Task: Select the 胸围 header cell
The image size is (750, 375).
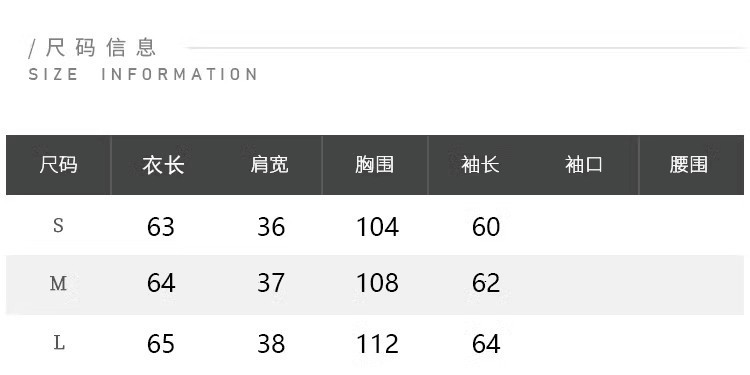Action: coord(375,165)
